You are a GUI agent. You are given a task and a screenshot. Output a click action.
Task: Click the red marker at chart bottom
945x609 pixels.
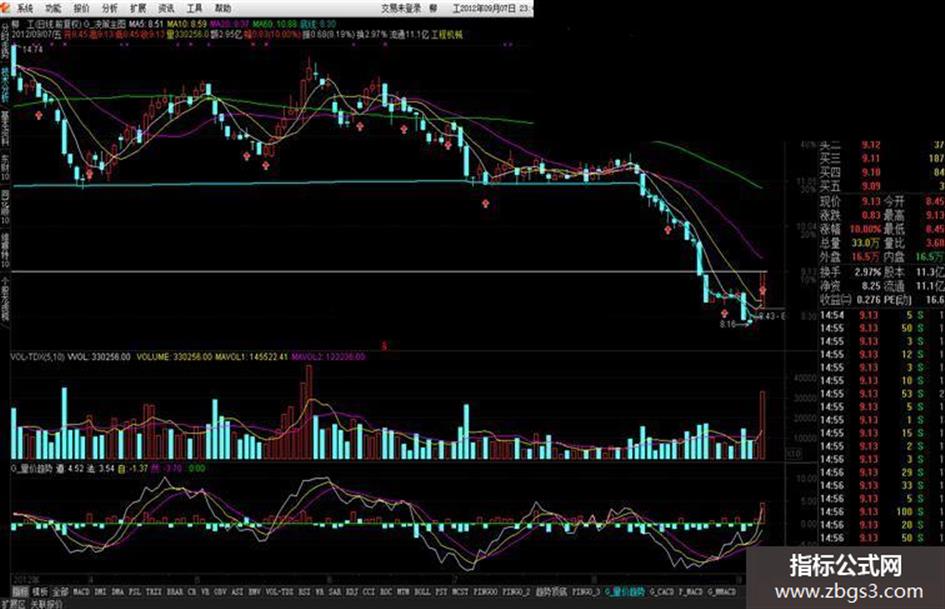point(385,346)
